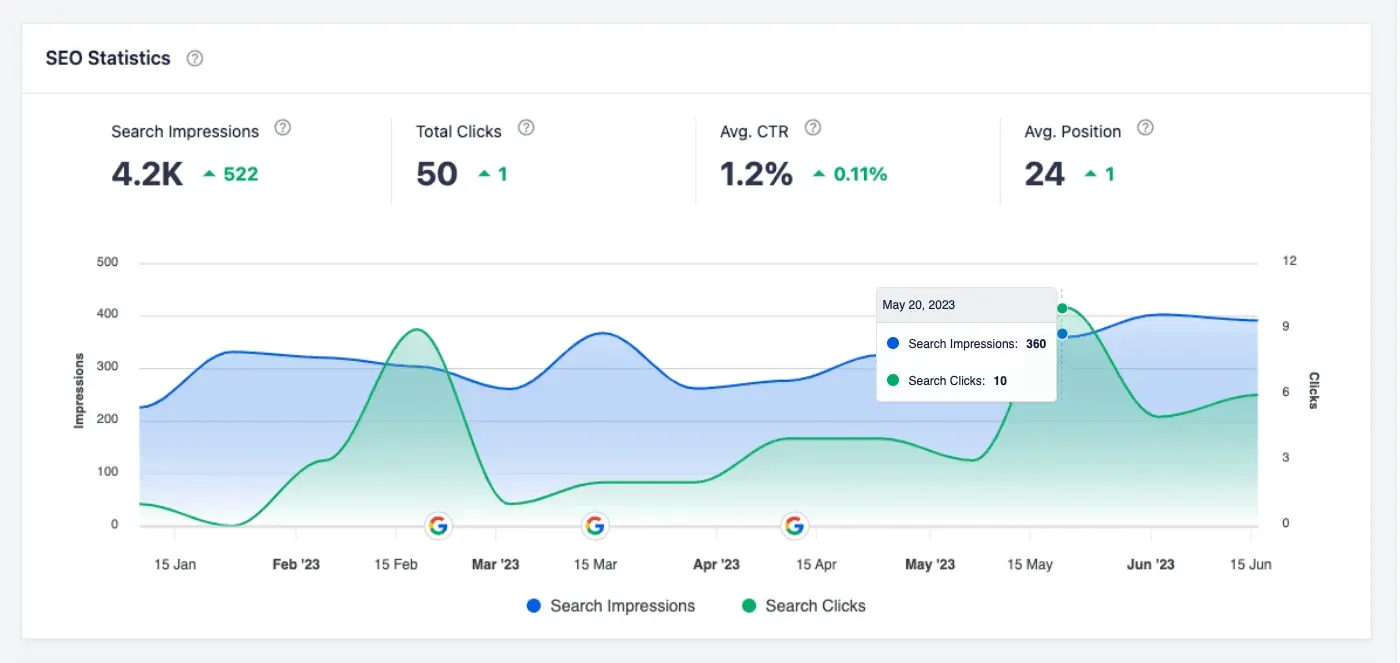
Task: Click the help icon next to SEO Statistics
Action: (194, 58)
